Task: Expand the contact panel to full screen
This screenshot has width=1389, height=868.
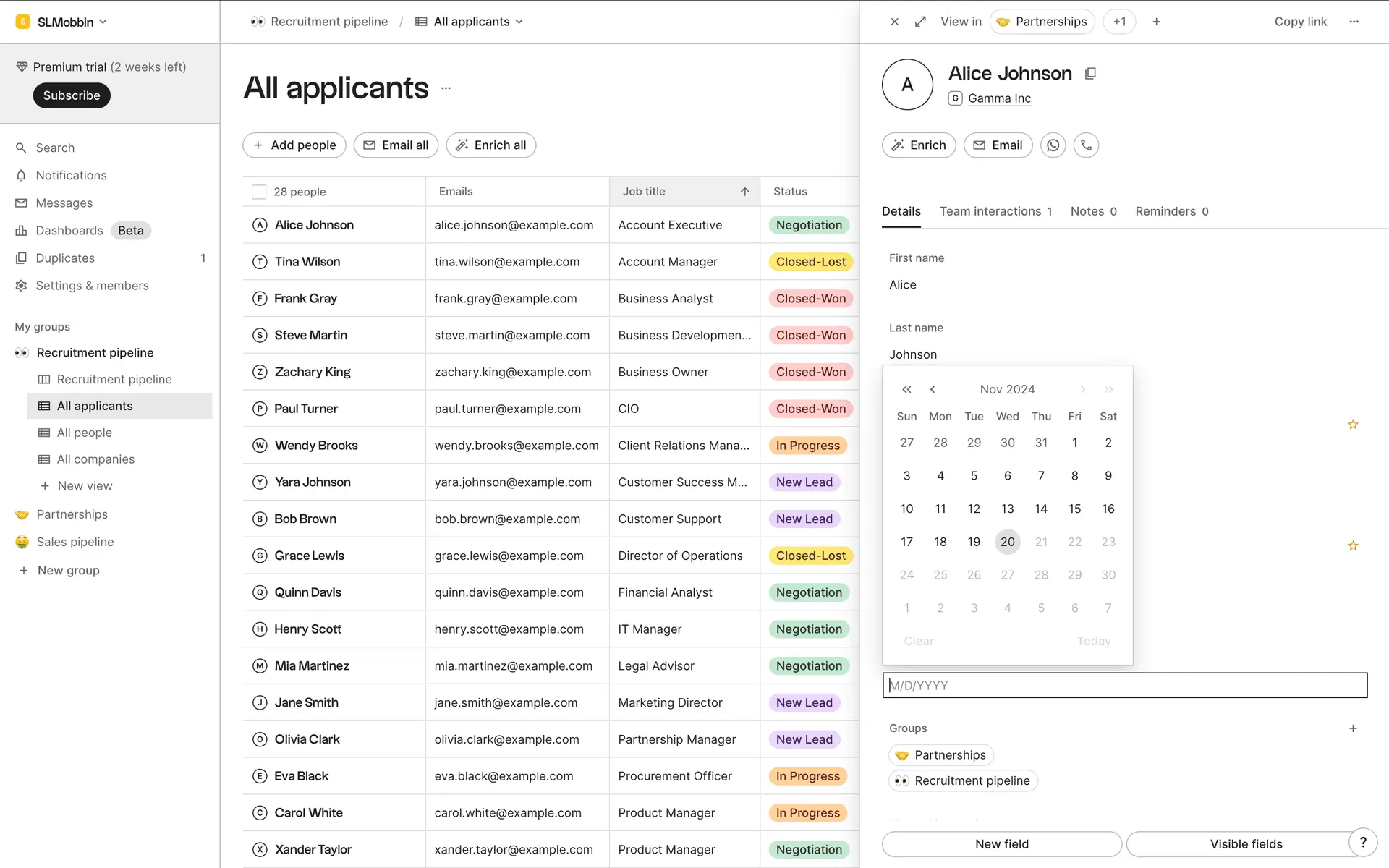Action: tap(920, 22)
